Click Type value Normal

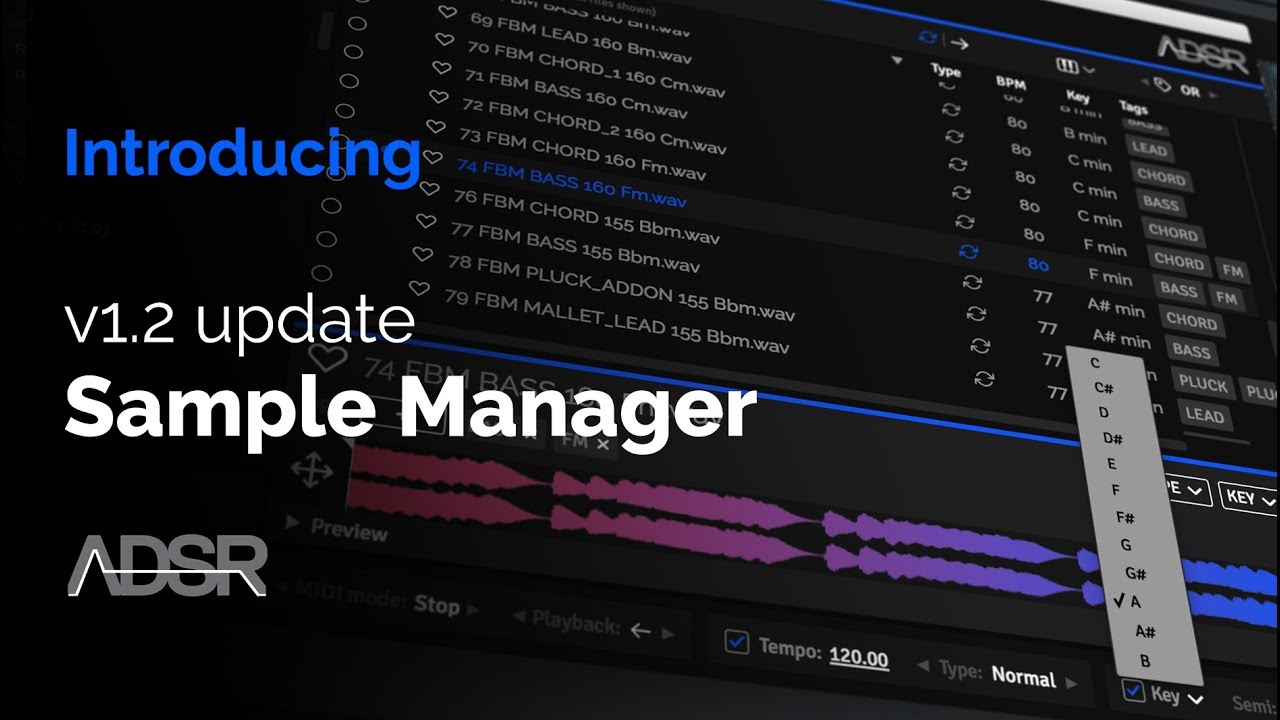1023,677
